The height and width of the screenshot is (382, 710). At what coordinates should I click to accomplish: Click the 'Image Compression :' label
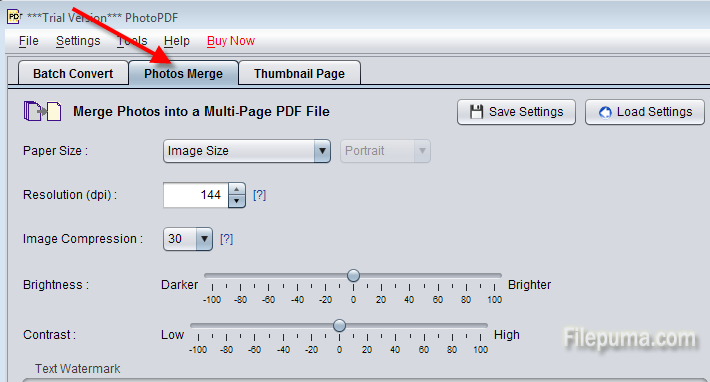83,239
